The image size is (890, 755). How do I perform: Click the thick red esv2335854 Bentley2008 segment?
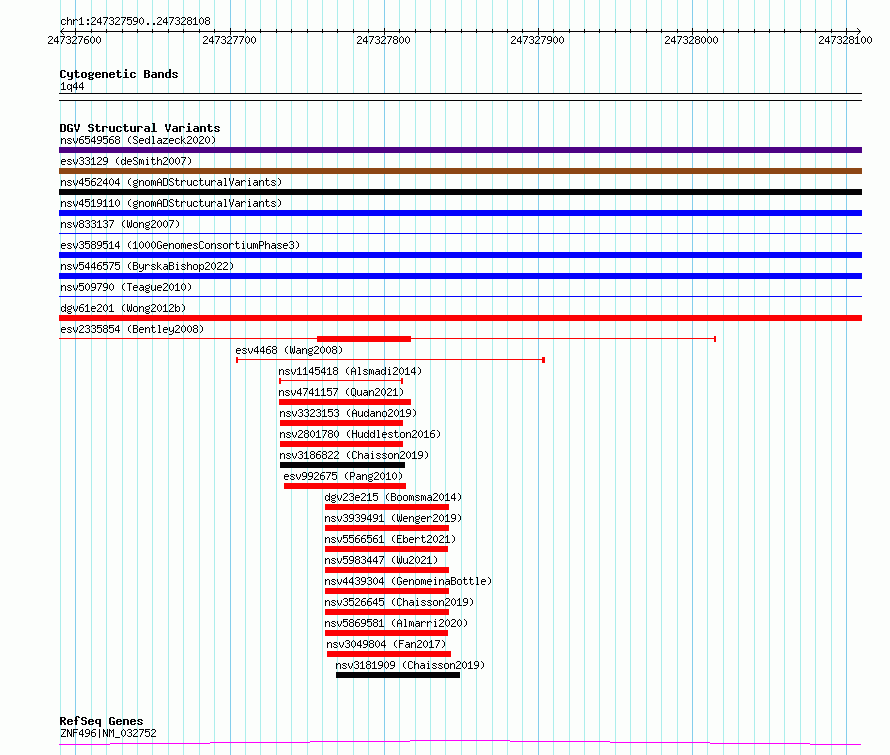coord(364,339)
